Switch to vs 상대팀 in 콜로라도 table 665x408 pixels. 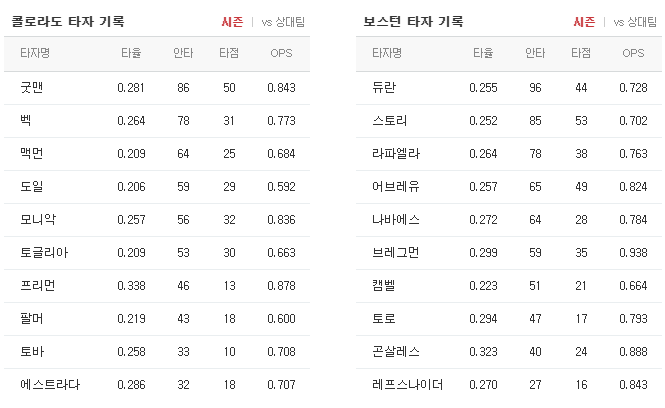click(x=283, y=22)
